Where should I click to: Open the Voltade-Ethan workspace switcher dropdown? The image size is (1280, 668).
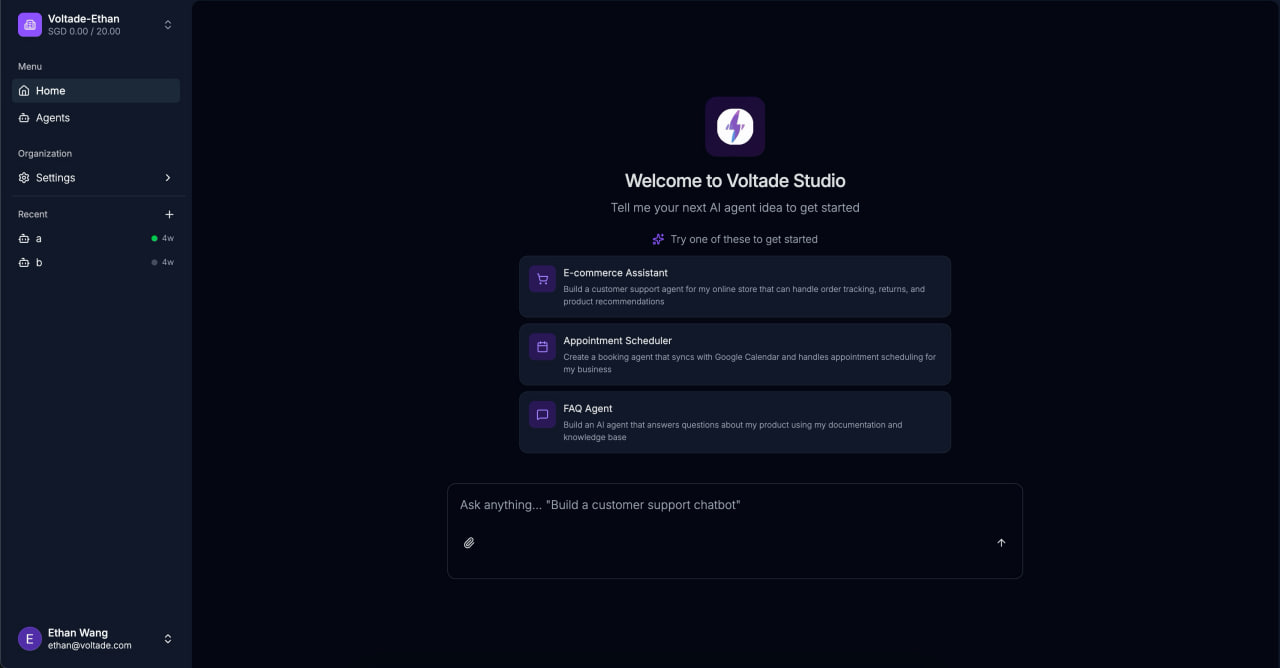[168, 25]
